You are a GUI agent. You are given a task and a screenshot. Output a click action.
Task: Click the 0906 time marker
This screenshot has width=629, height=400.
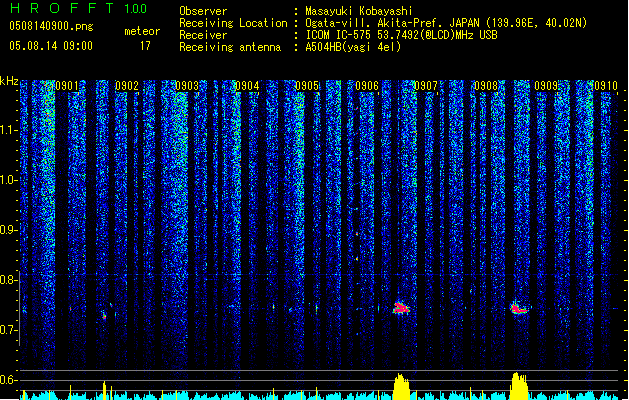[367, 86]
